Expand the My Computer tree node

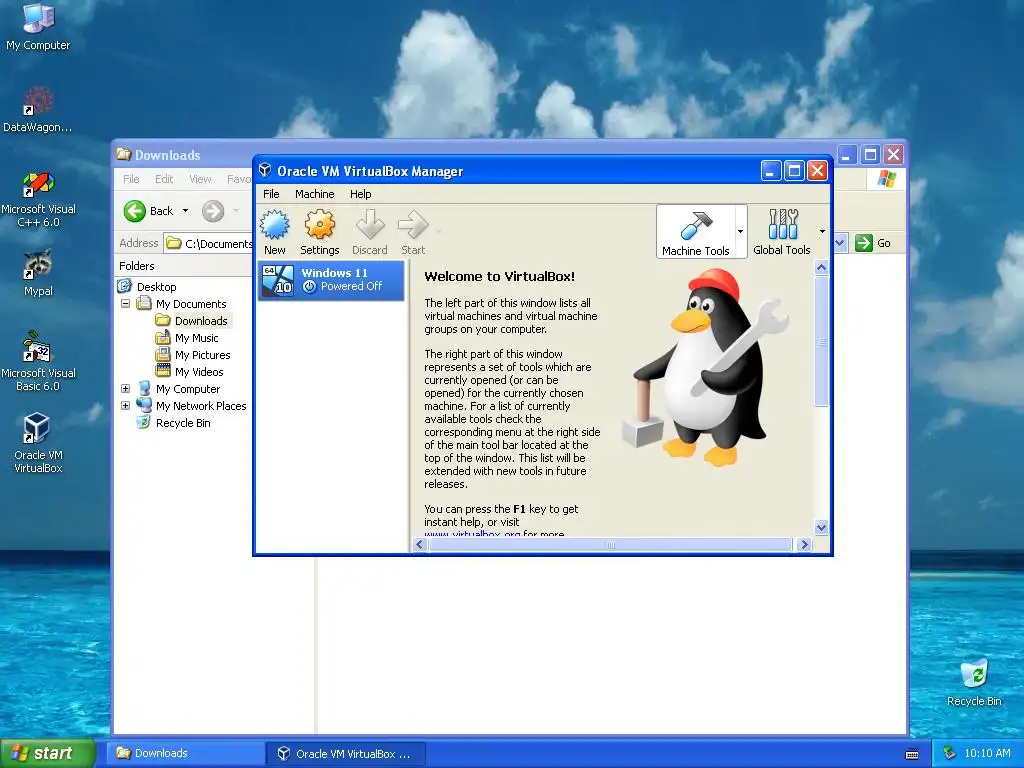coord(125,389)
